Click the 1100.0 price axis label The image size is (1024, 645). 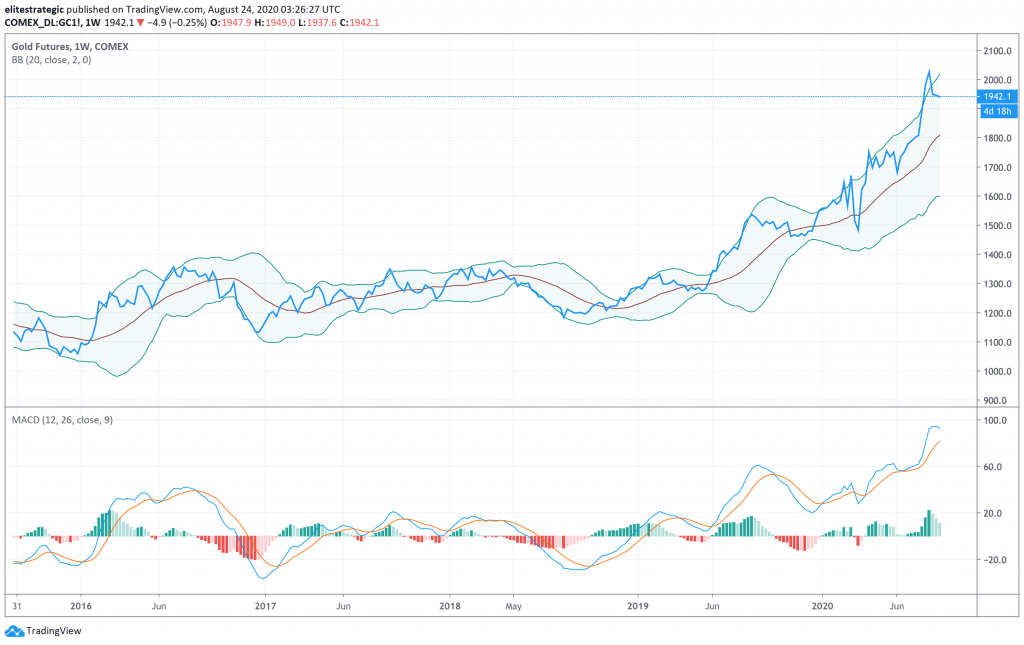pyautogui.click(x=997, y=342)
